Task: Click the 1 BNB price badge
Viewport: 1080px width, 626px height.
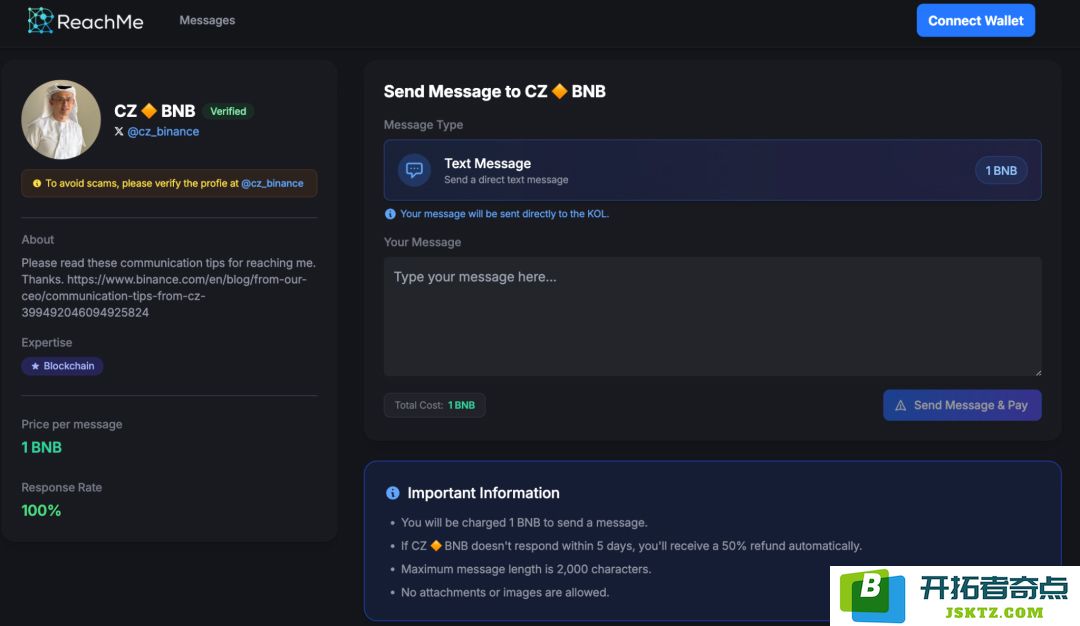Action: pos(1001,171)
